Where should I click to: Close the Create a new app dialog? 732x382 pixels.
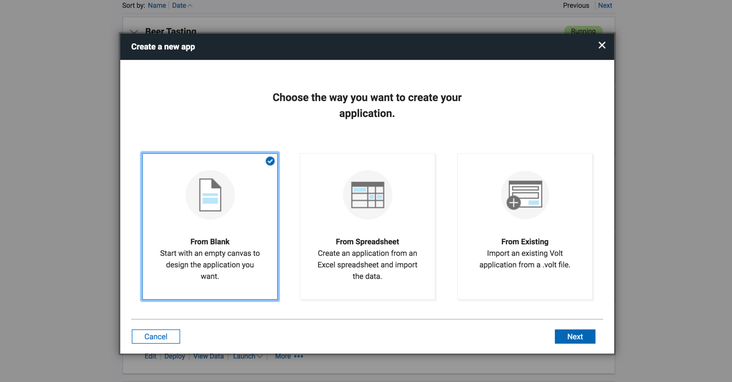(x=602, y=45)
